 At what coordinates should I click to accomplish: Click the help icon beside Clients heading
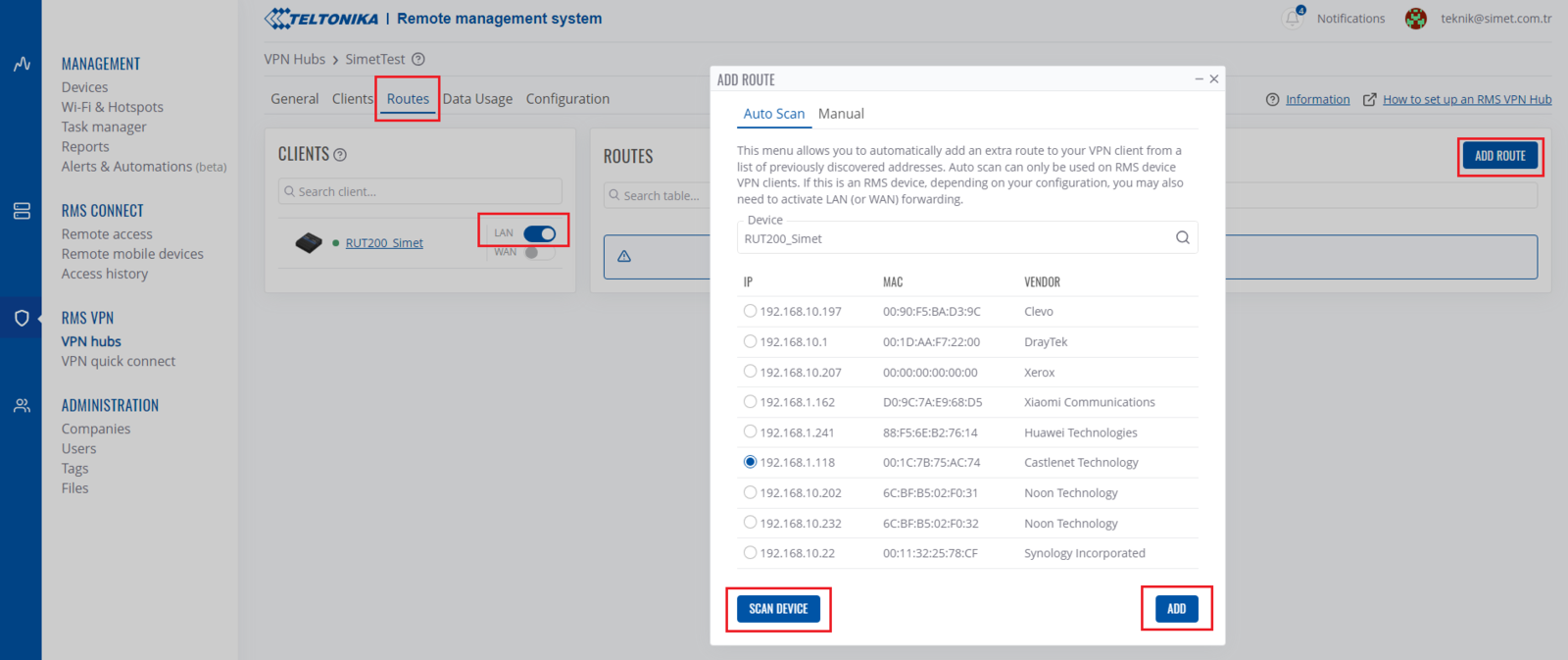[340, 155]
